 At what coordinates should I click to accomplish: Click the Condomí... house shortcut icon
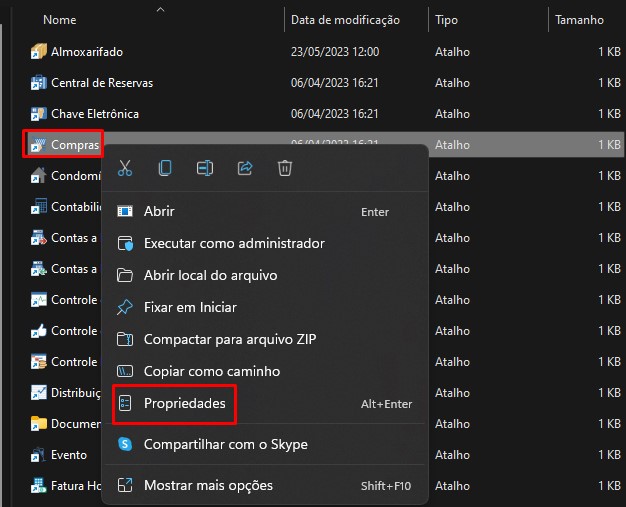39,176
